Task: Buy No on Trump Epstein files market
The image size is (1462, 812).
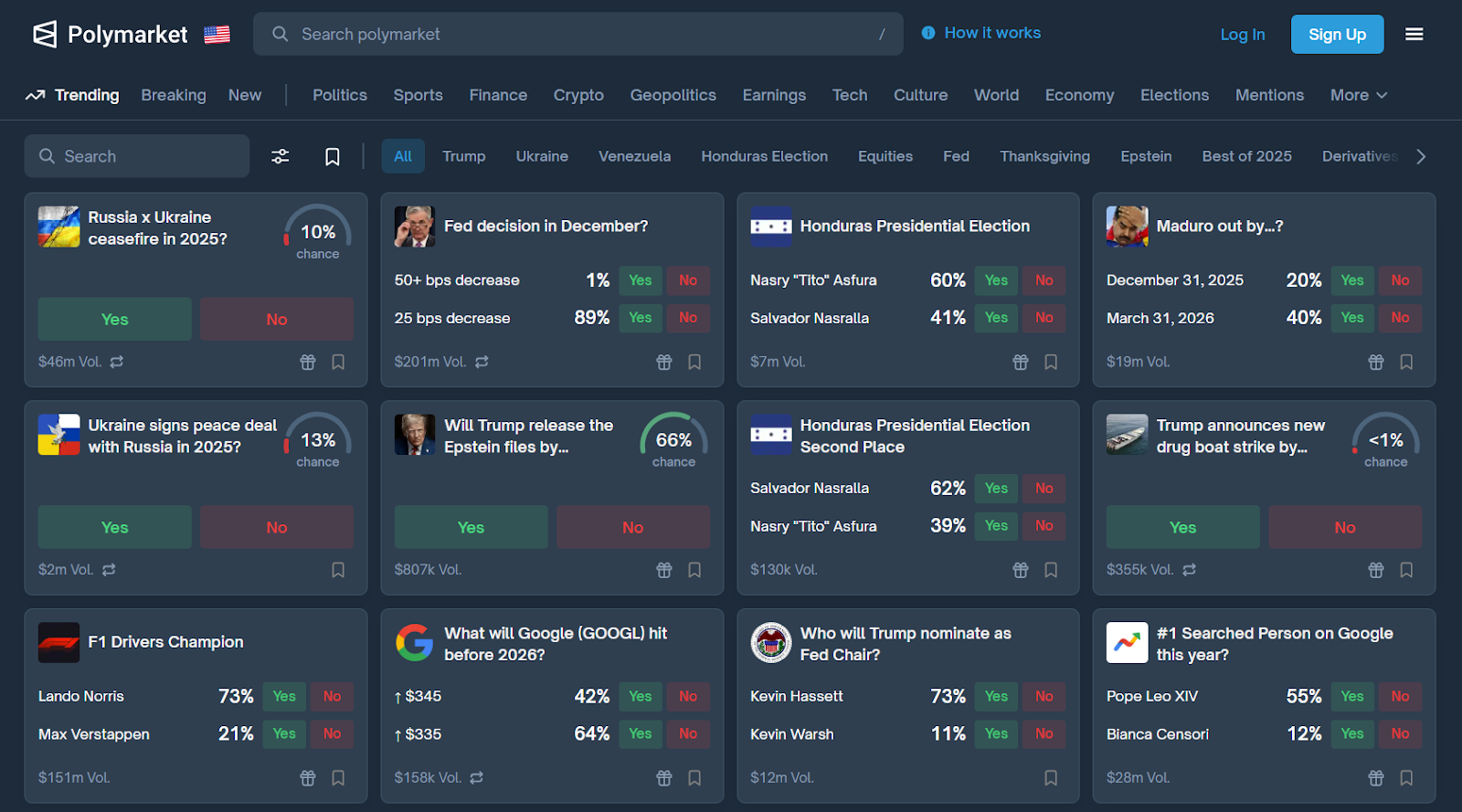Action: point(633,527)
